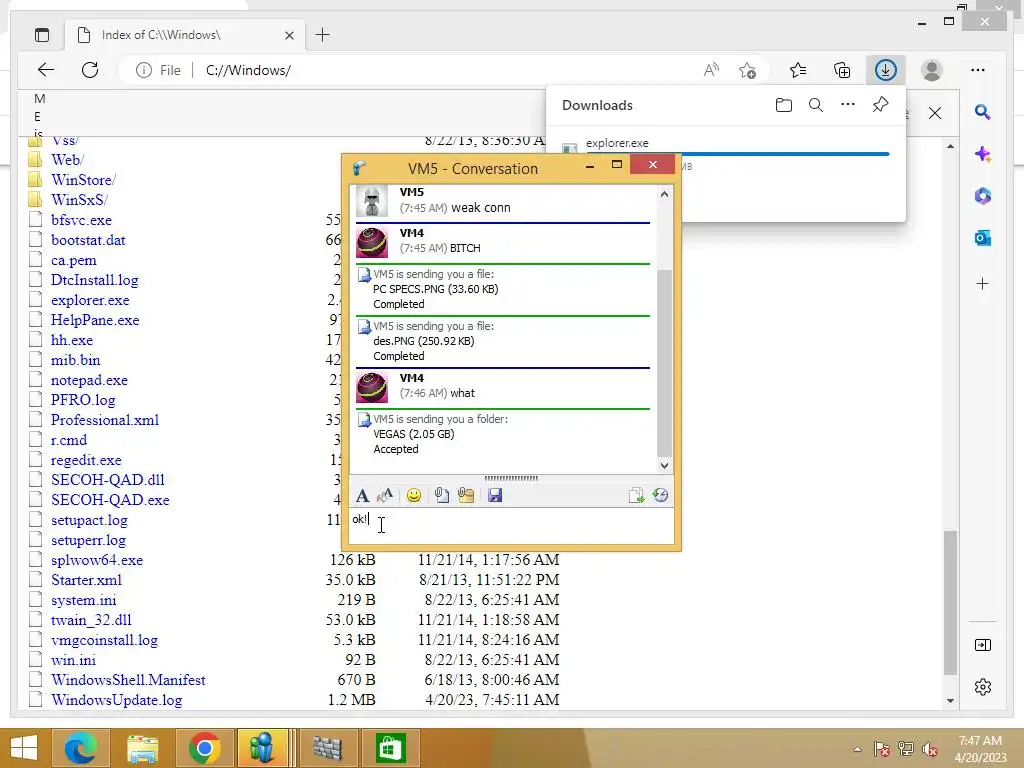Click the VEGAS folder transfer entry

click(x=503, y=434)
